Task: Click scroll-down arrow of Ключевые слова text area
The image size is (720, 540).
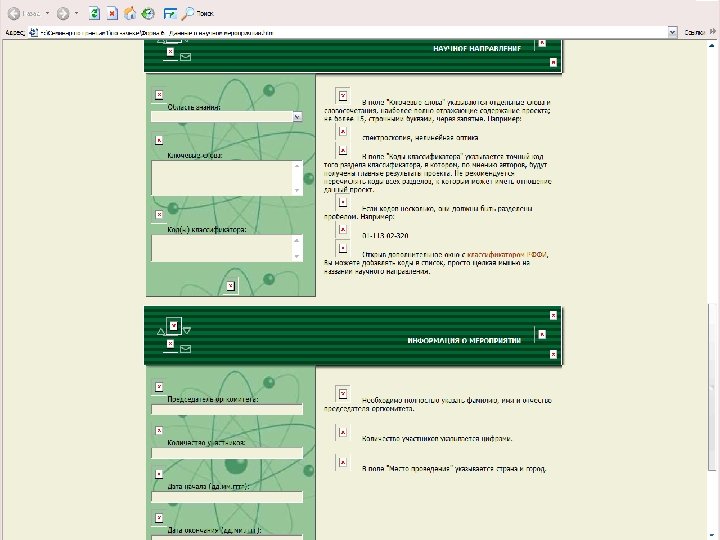Action: tap(297, 190)
